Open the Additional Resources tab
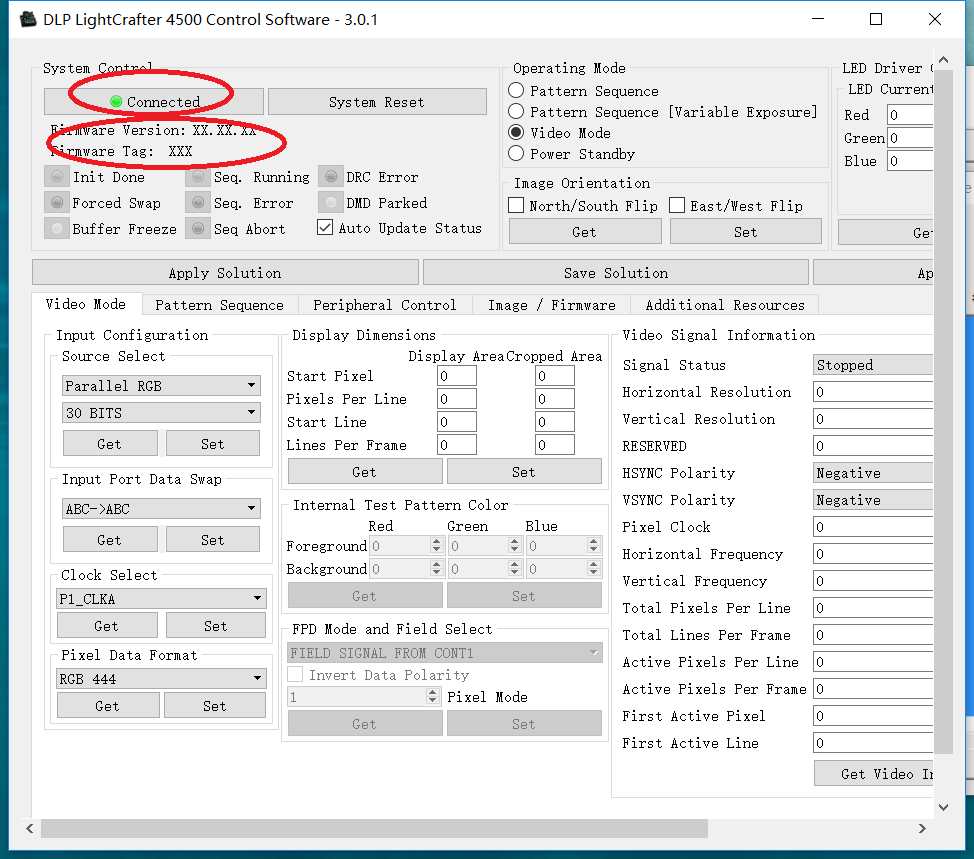The width and height of the screenshot is (974, 859). [x=725, y=305]
